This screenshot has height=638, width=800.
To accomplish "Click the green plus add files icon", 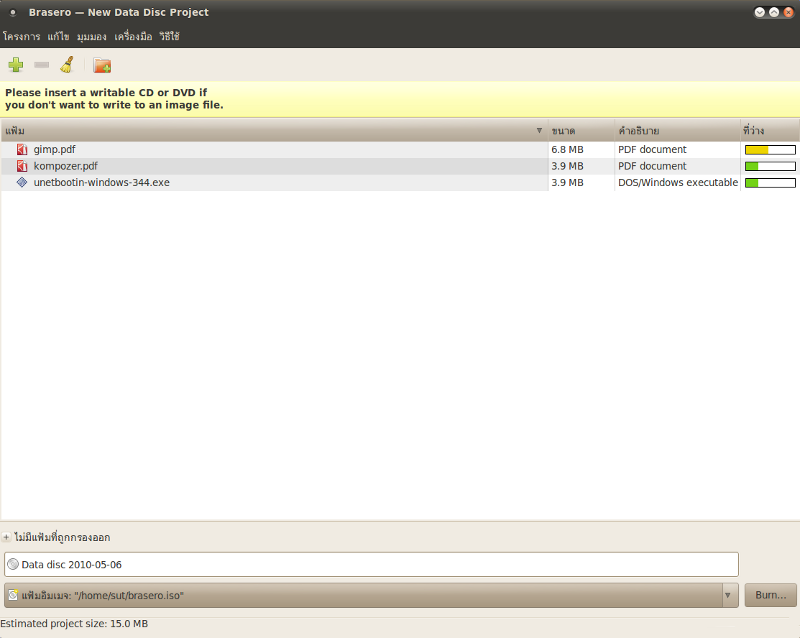I will (16, 65).
